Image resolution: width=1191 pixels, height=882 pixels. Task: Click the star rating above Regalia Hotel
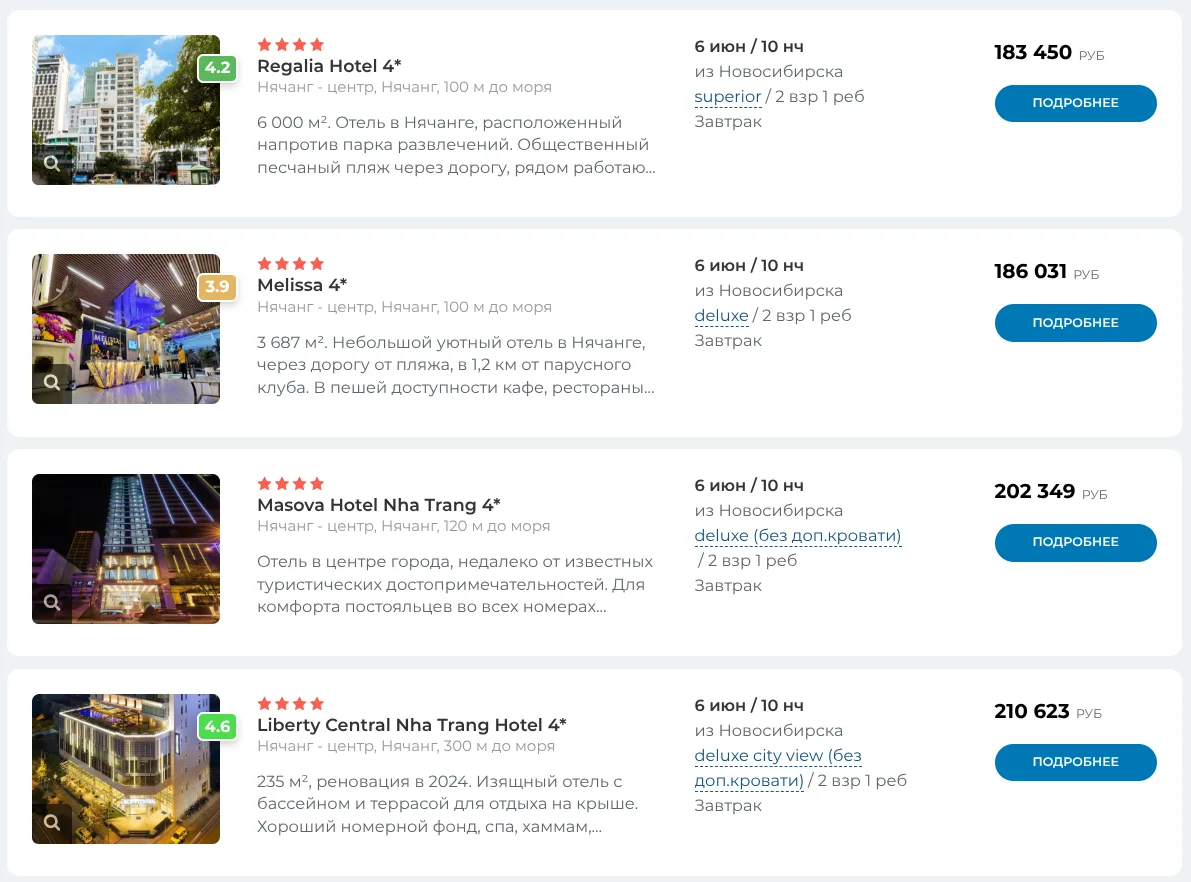[291, 45]
